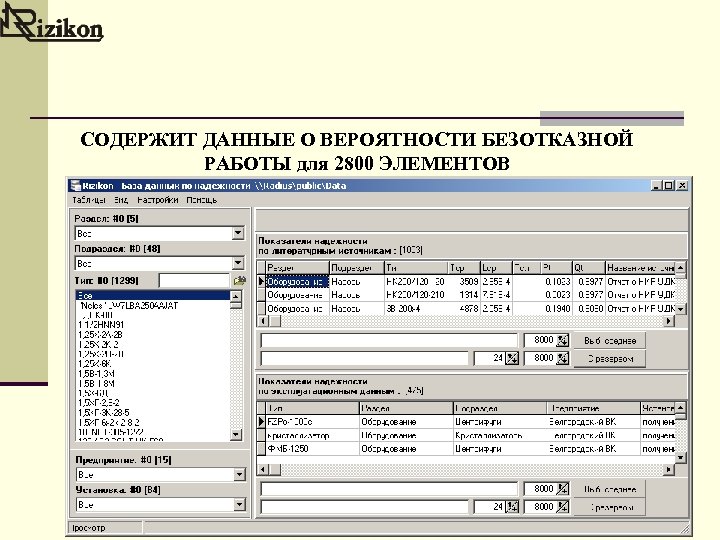720x540 pixels.
Task: Click the 24 value field in literature panel
Action: 489,358
